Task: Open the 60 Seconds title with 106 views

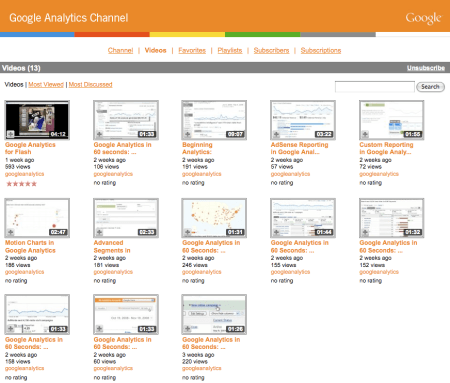Action: coord(122,148)
